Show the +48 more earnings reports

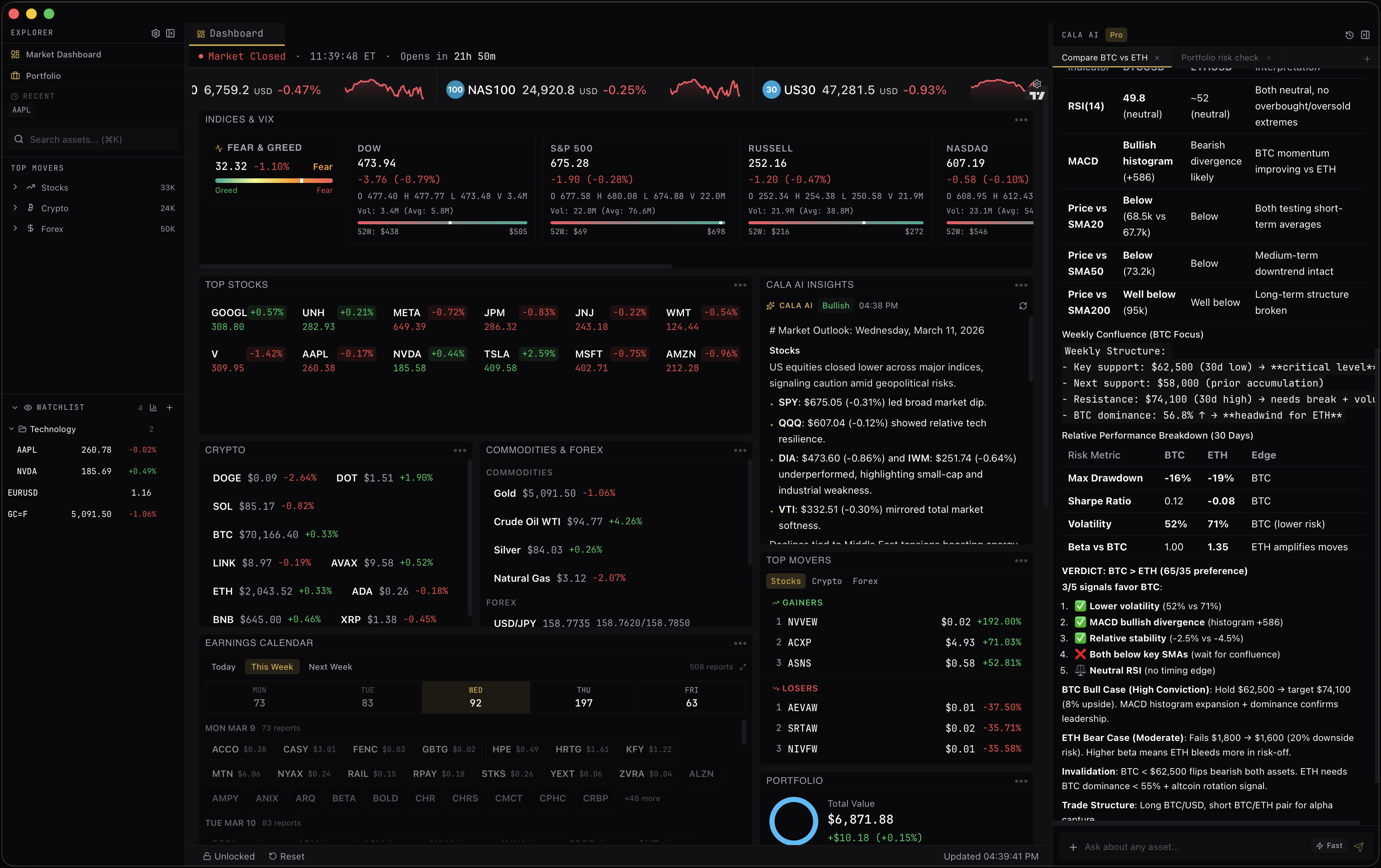pos(642,798)
